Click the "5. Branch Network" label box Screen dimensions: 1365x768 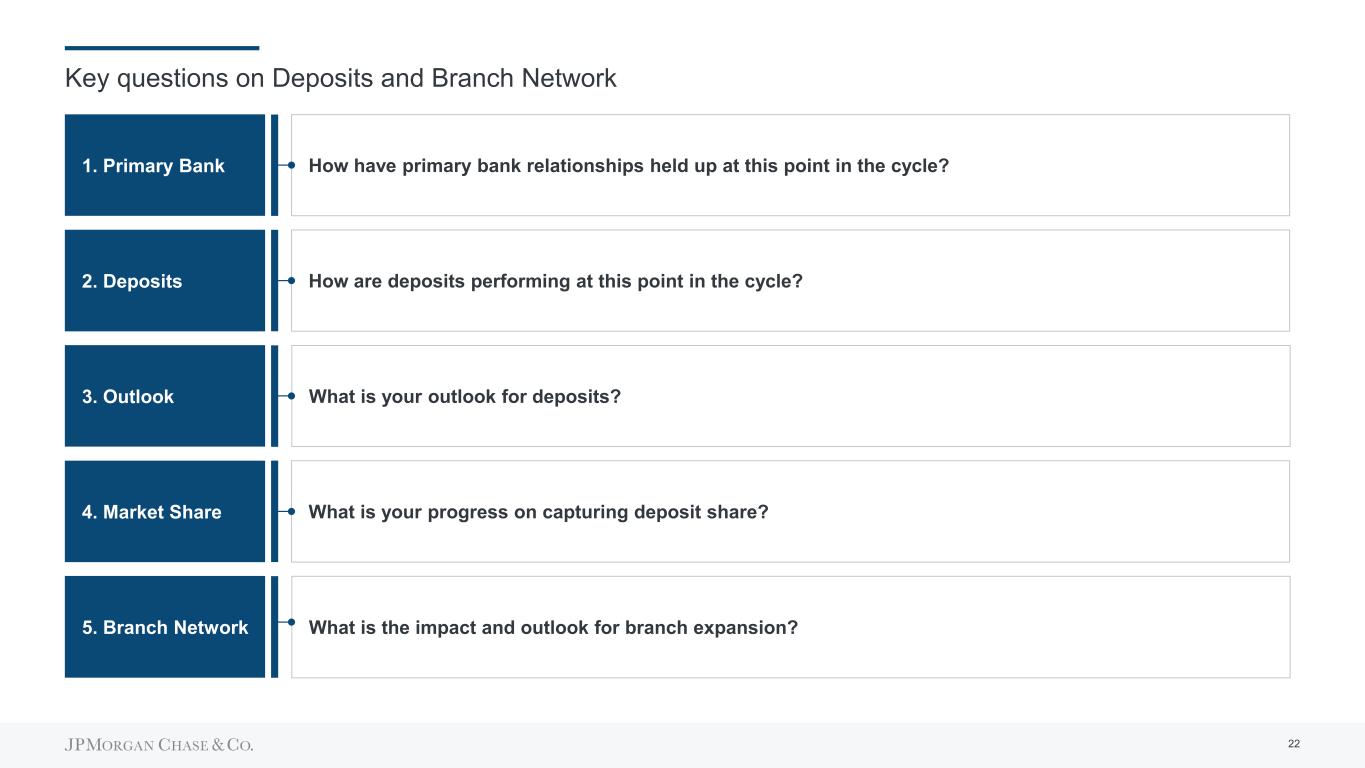165,627
